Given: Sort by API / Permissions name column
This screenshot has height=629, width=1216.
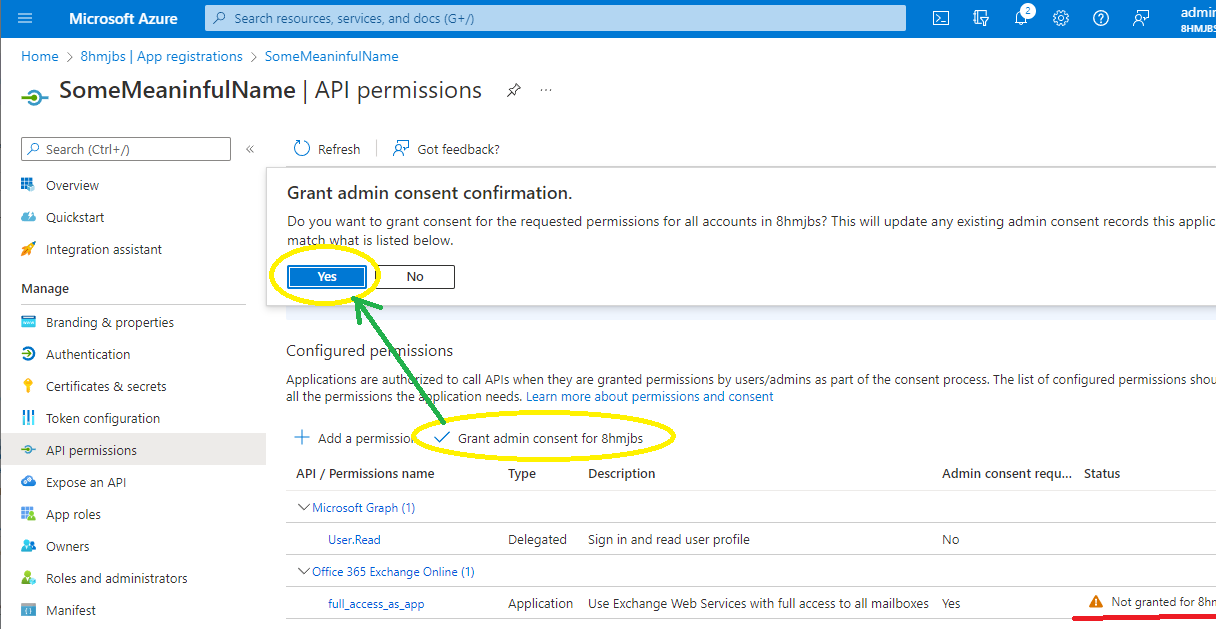Looking at the screenshot, I should click(x=365, y=473).
